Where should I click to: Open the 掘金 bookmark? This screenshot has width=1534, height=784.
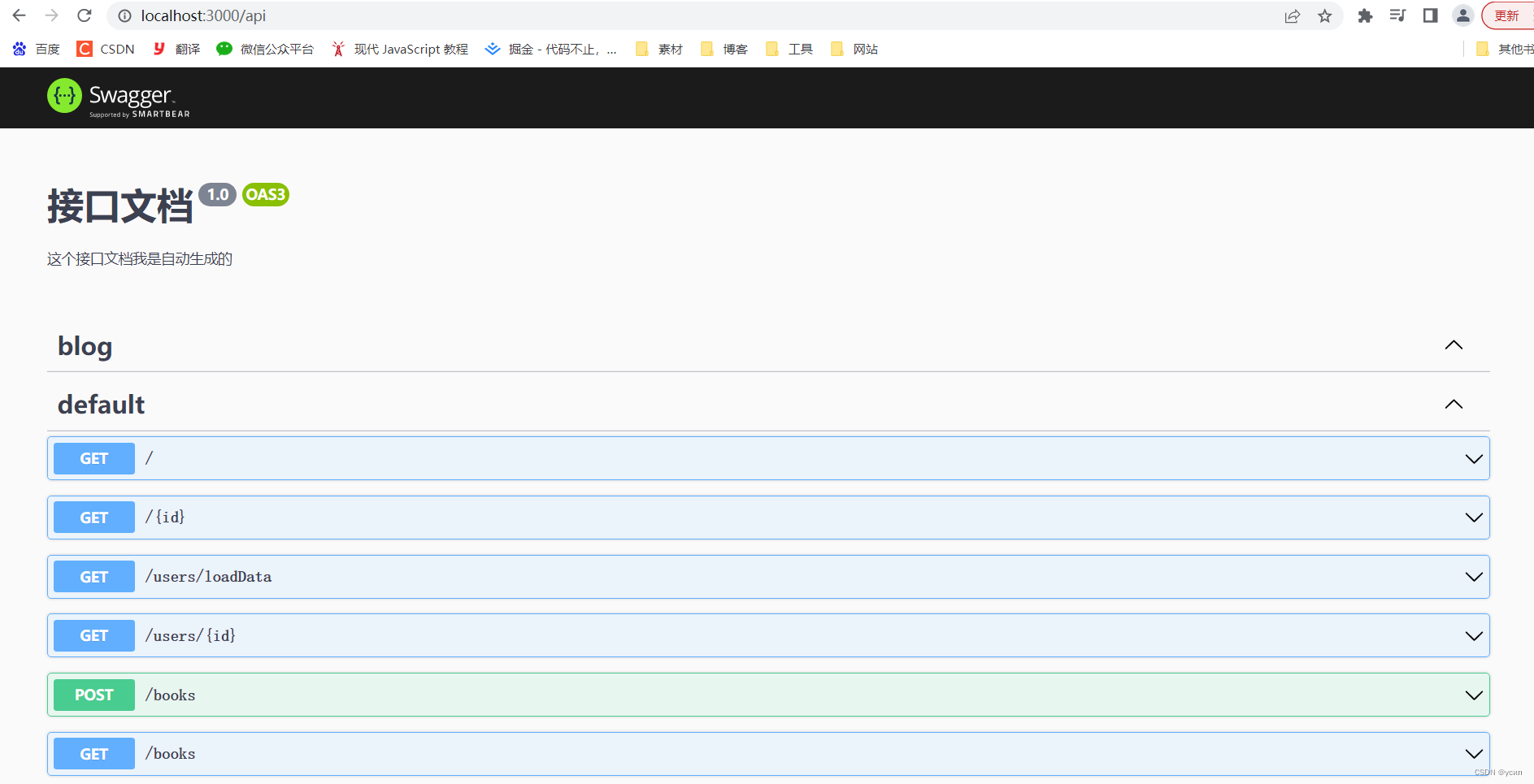coord(550,50)
